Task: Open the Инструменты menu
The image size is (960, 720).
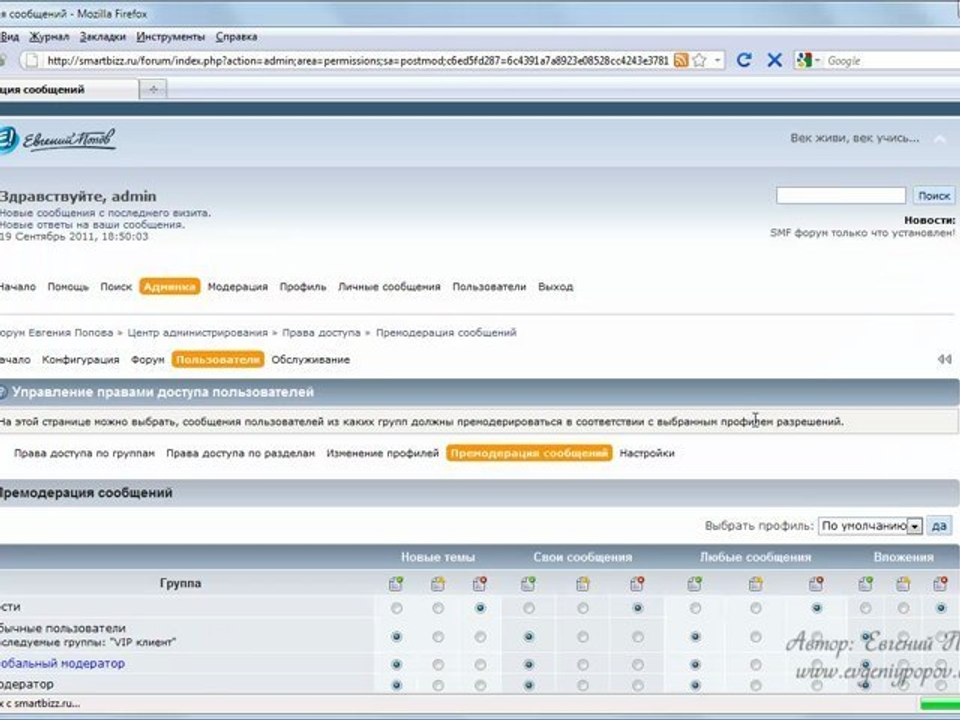Action: tap(170, 37)
